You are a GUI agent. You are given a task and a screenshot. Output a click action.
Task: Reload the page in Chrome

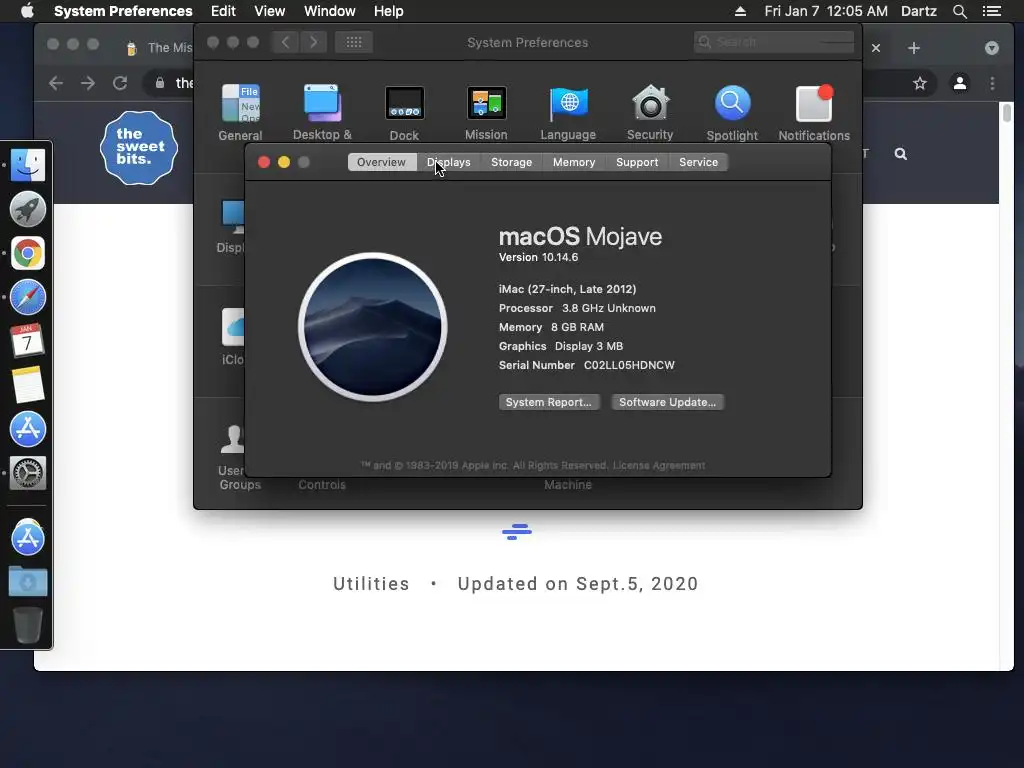[120, 83]
